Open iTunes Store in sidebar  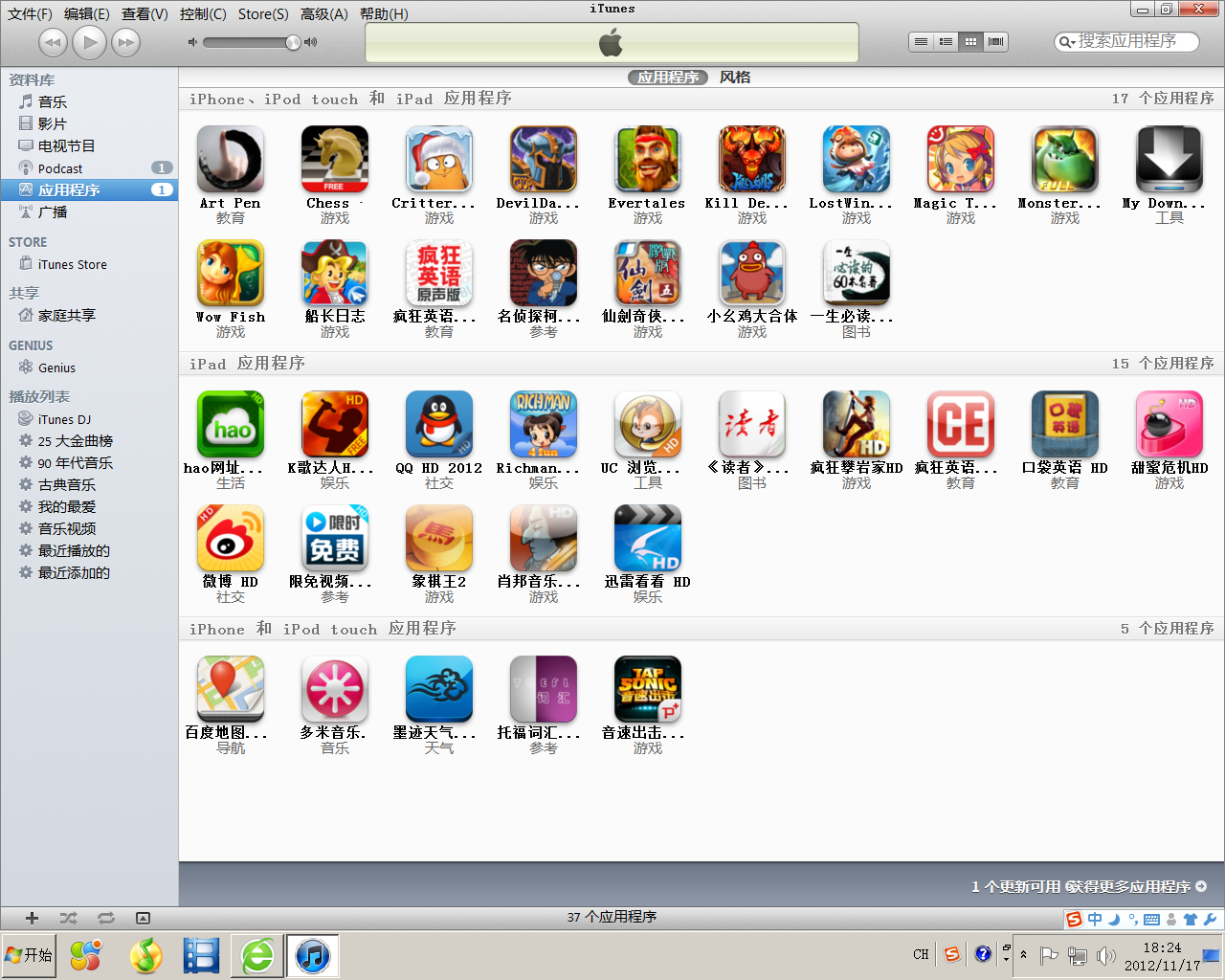click(x=72, y=265)
